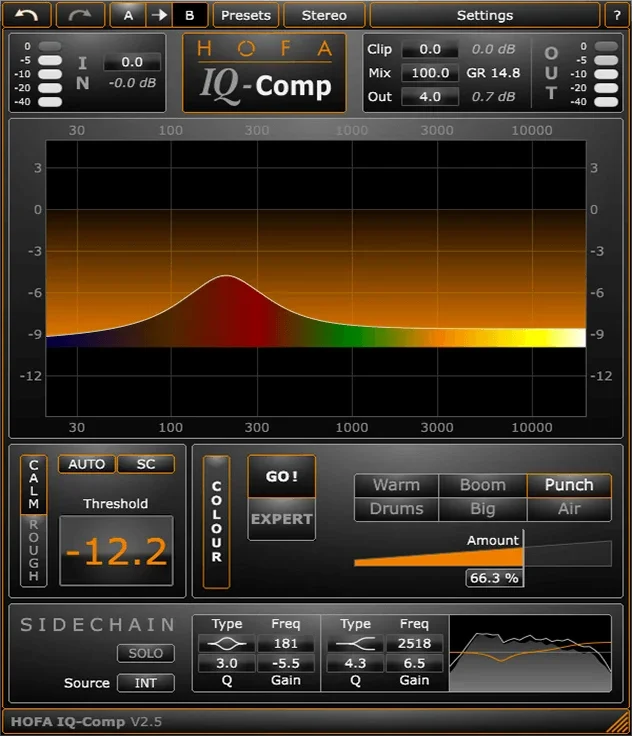Click the GO! button
Viewport: 632px width, 736px height.
coord(281,476)
